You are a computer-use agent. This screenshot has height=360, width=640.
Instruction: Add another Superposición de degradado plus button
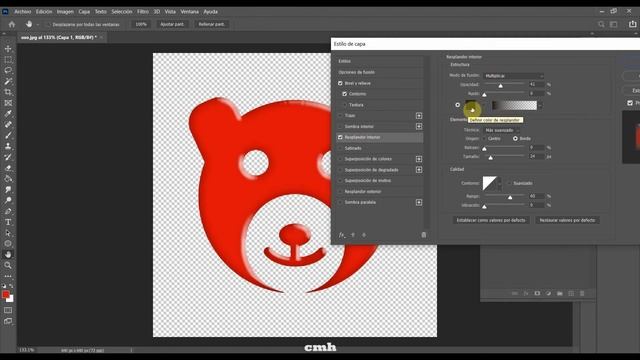419,170
